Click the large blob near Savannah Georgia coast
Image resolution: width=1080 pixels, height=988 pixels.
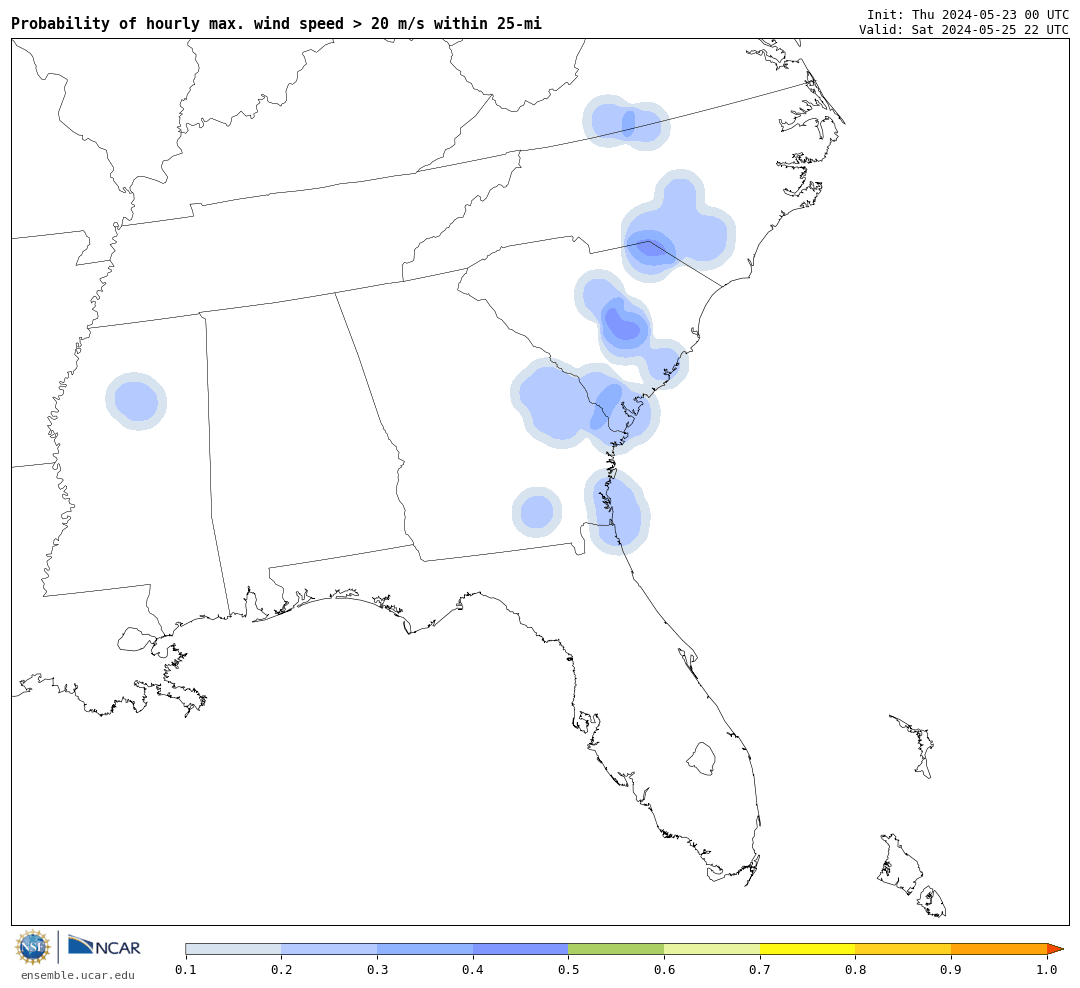point(584,405)
